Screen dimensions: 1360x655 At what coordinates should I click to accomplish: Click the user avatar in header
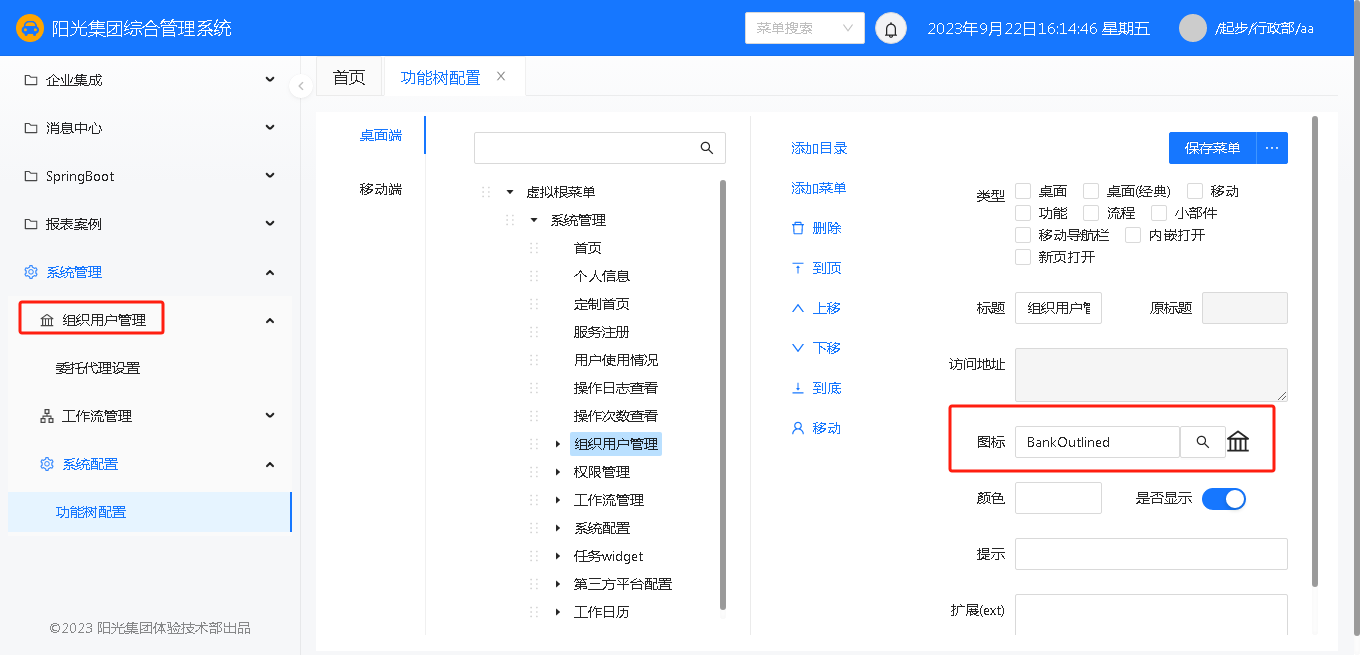coord(1192,28)
